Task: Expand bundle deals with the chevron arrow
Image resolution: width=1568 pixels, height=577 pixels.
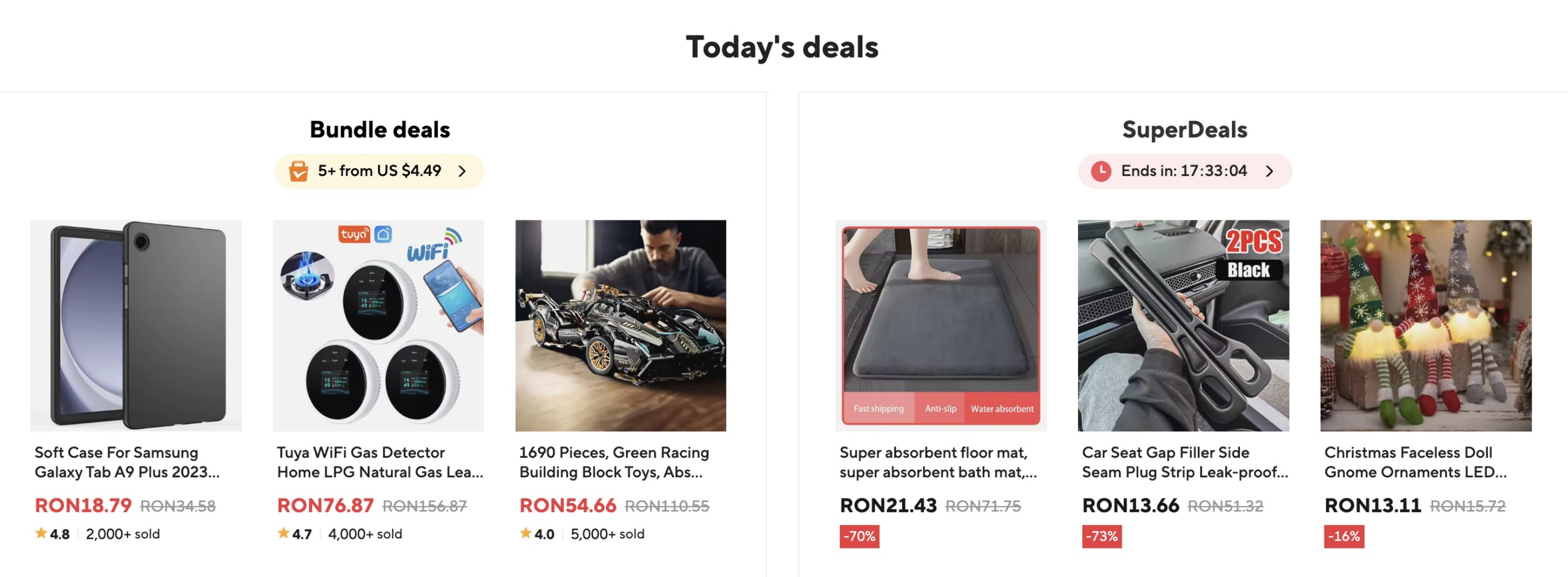Action: tap(462, 171)
